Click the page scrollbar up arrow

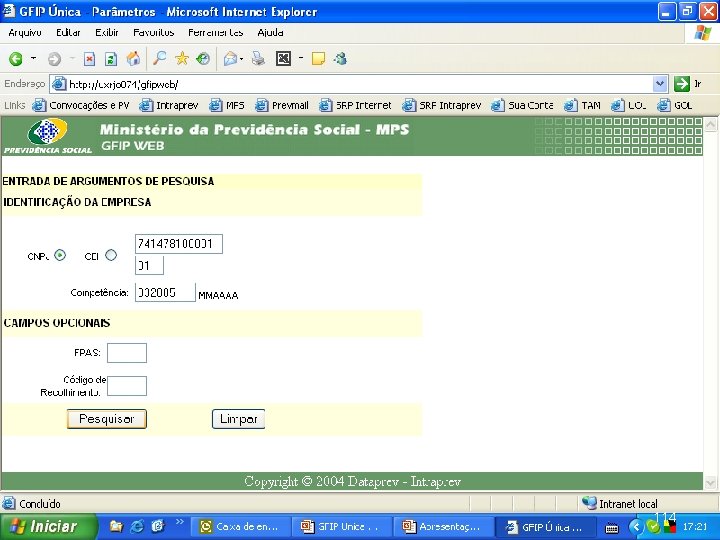[x=710, y=124]
